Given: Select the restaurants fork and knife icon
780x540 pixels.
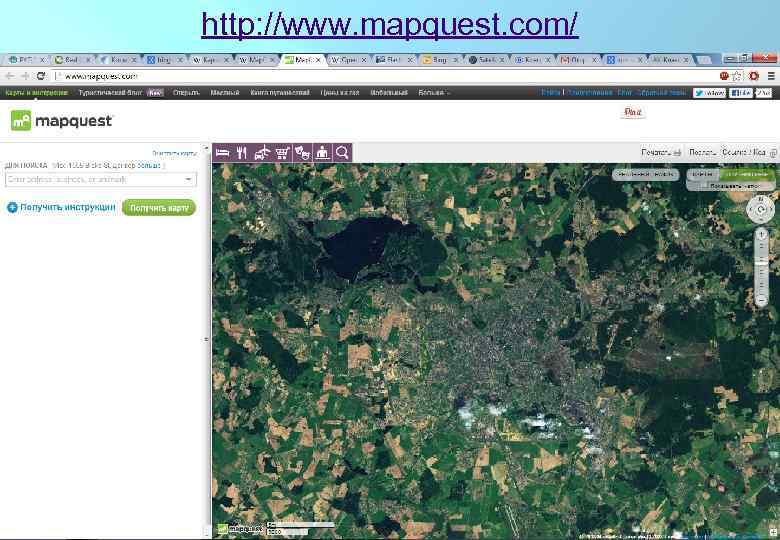Looking at the screenshot, I should 242,153.
